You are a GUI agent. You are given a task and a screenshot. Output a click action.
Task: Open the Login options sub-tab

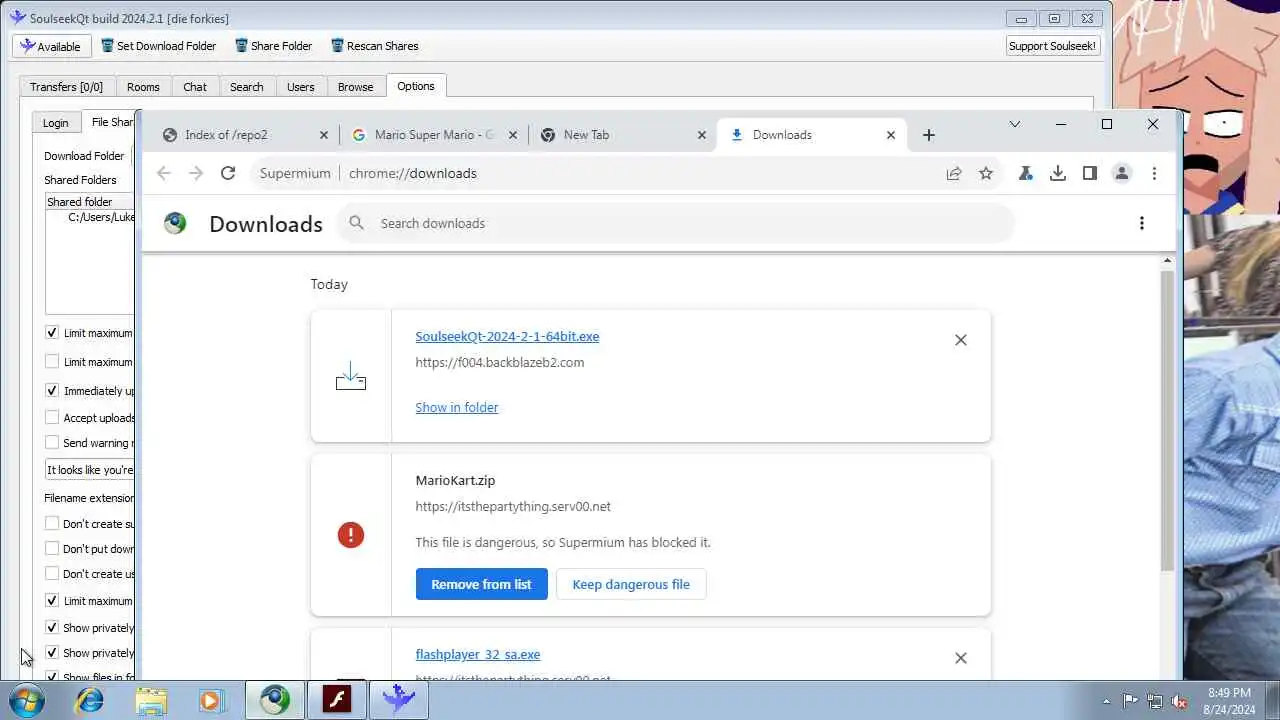(56, 123)
